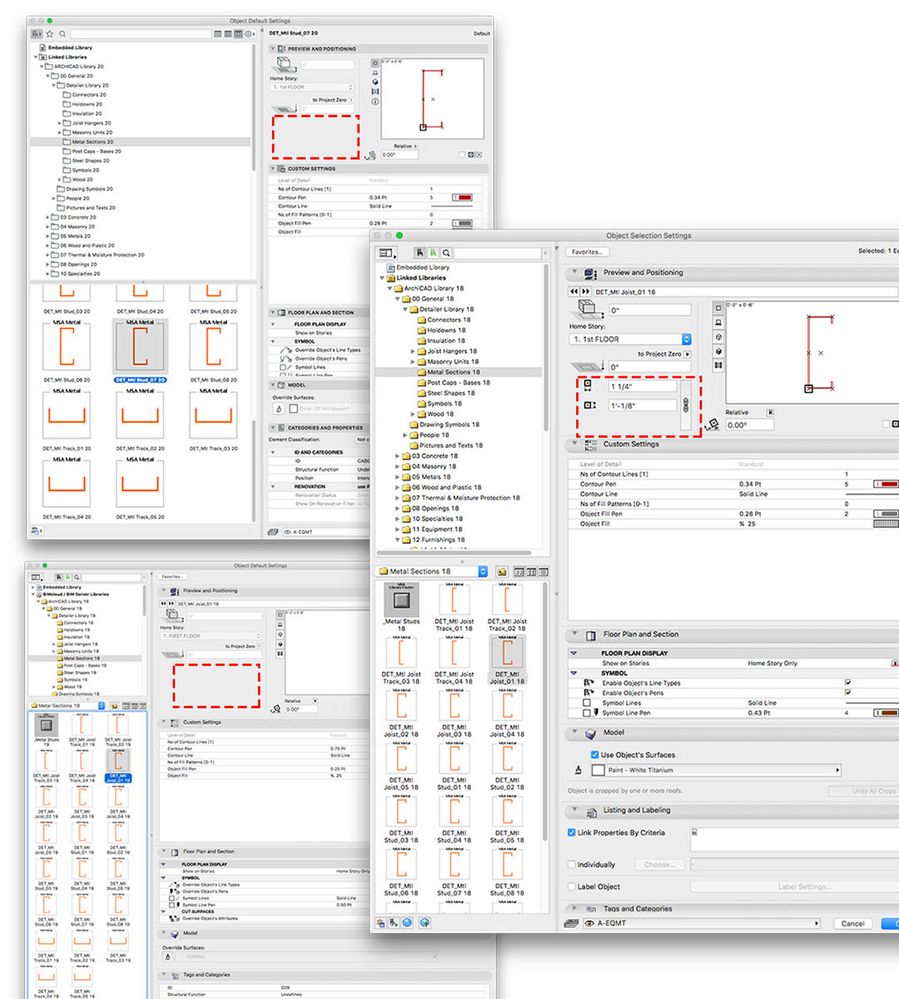Open the to Project Zero popup menu
The image size is (899, 999).
tap(688, 353)
